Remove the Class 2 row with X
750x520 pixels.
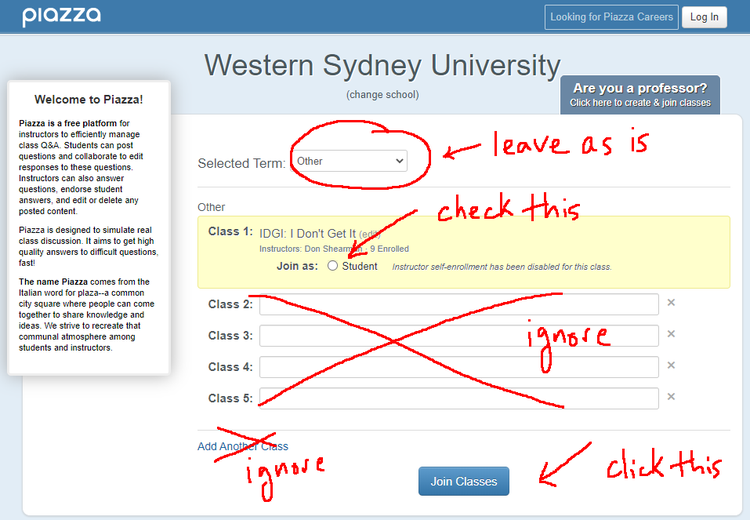pyautogui.click(x=671, y=303)
